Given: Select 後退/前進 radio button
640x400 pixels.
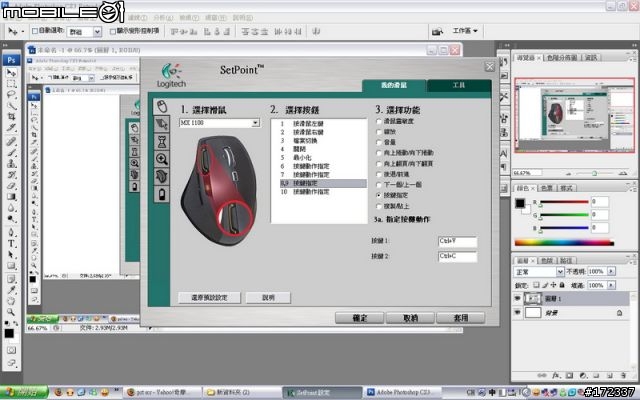Looking at the screenshot, I should point(379,174).
